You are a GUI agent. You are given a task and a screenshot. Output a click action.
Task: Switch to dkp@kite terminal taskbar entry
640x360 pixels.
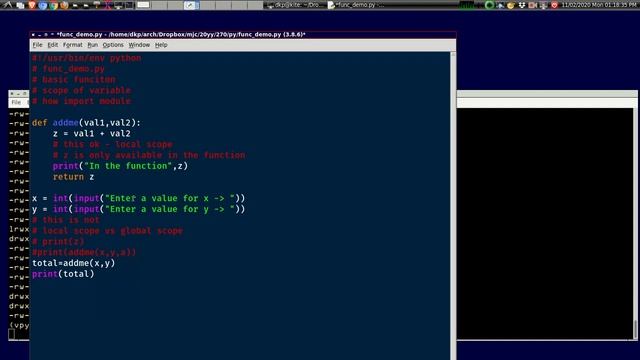(x=295, y=5)
